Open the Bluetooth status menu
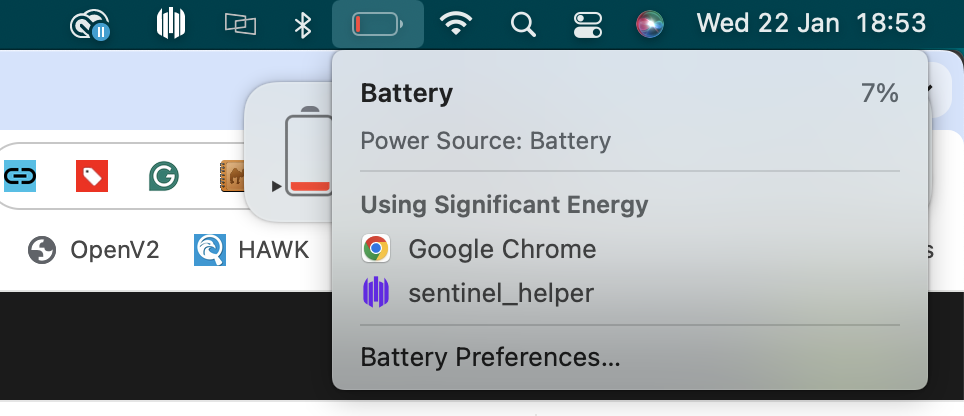This screenshot has width=964, height=416. point(302,25)
